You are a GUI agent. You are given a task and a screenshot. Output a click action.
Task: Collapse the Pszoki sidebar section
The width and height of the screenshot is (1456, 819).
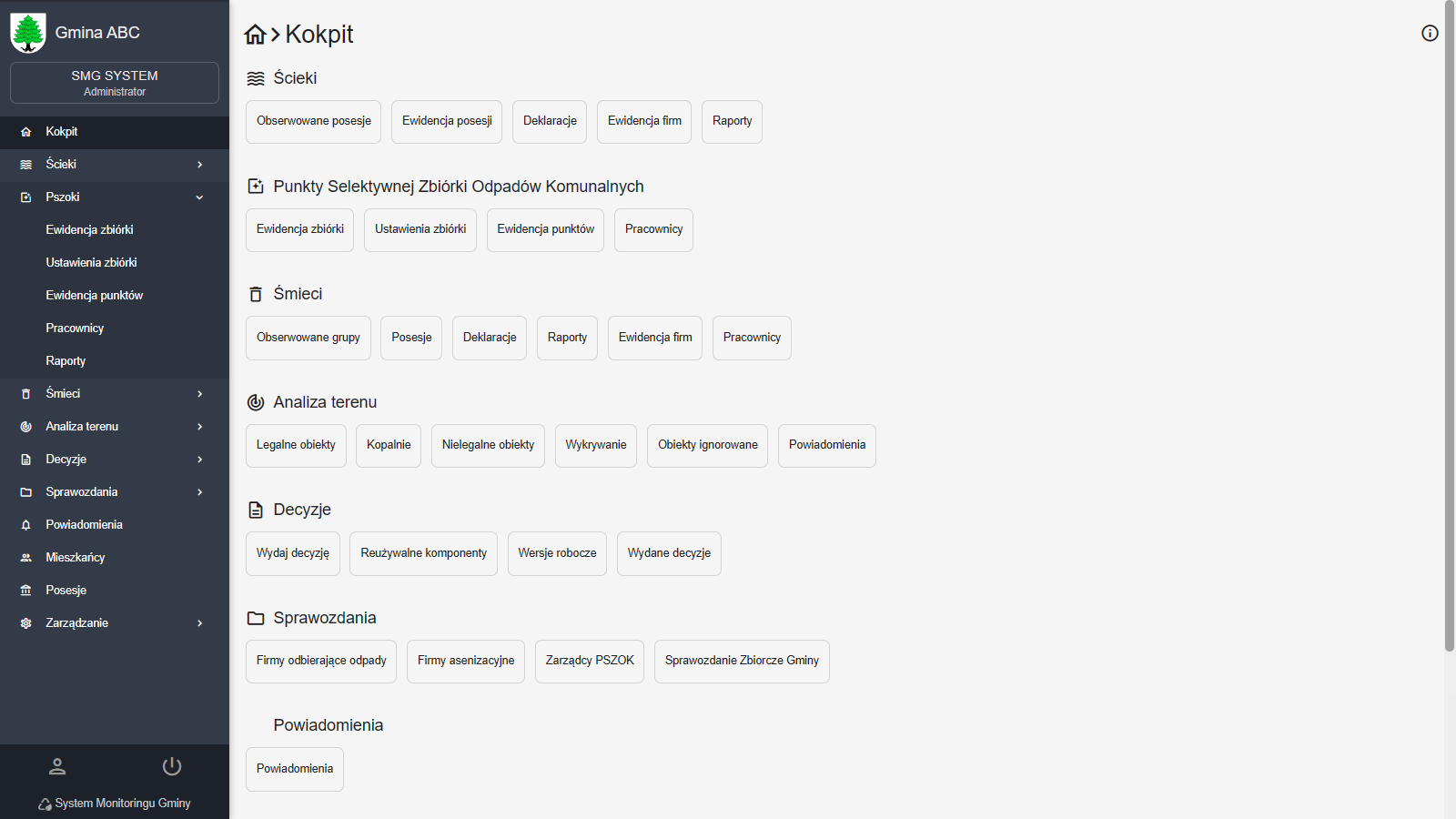click(199, 197)
